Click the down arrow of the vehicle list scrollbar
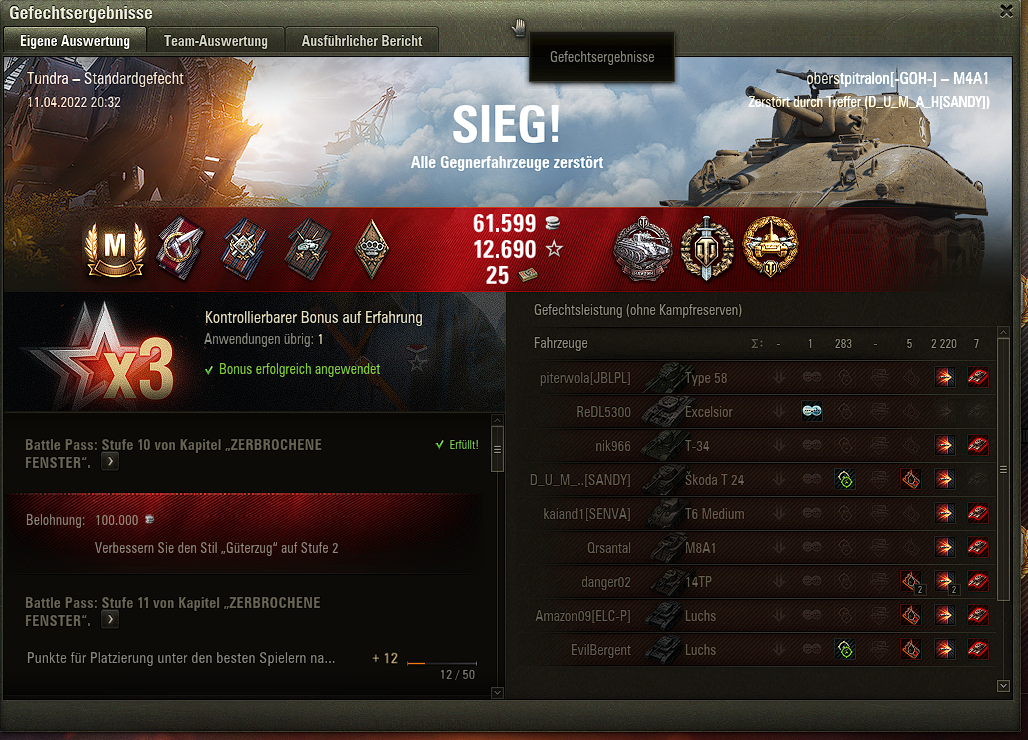The image size is (1028, 740). 1003,686
